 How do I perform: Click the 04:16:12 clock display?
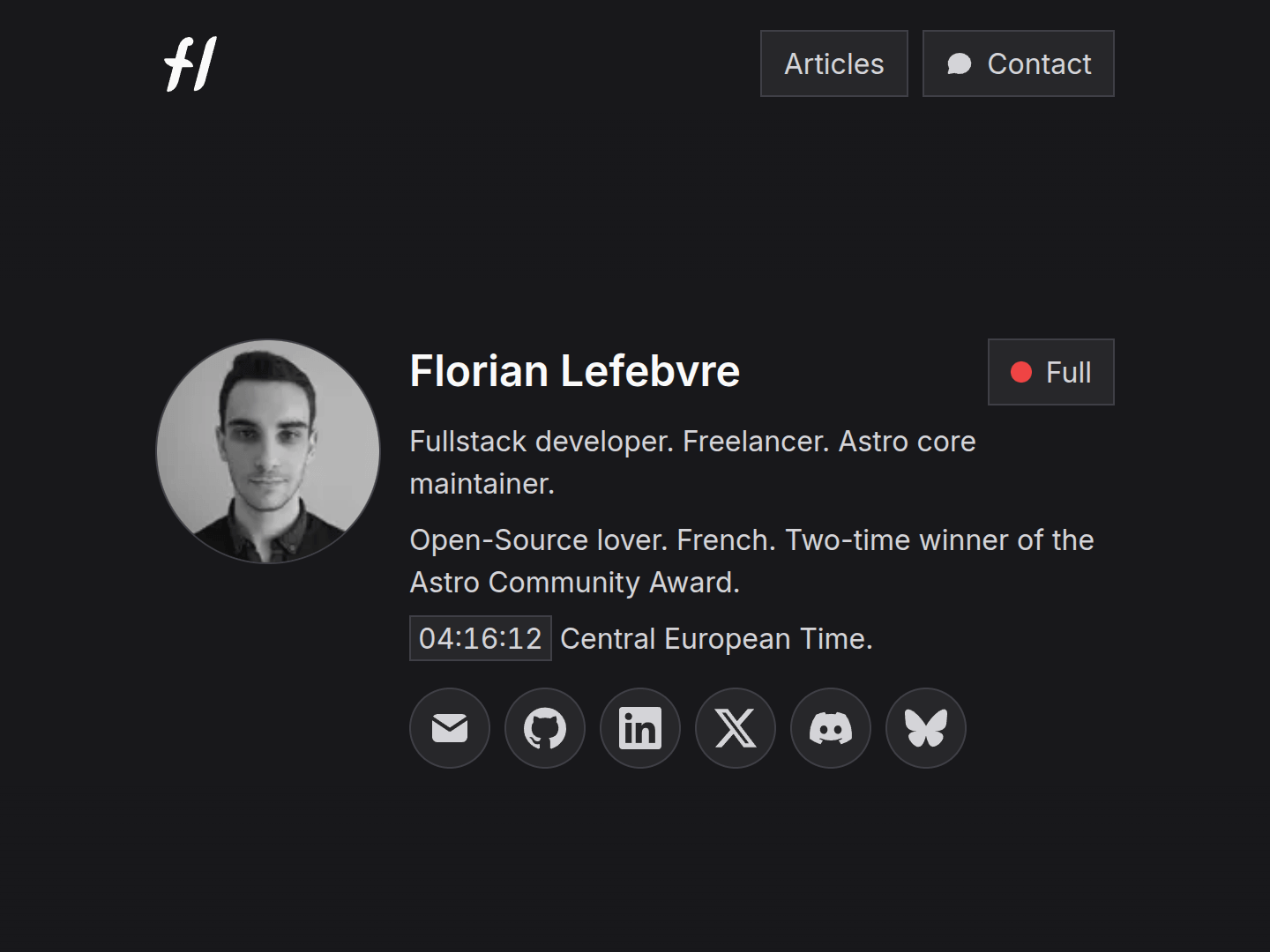click(480, 637)
